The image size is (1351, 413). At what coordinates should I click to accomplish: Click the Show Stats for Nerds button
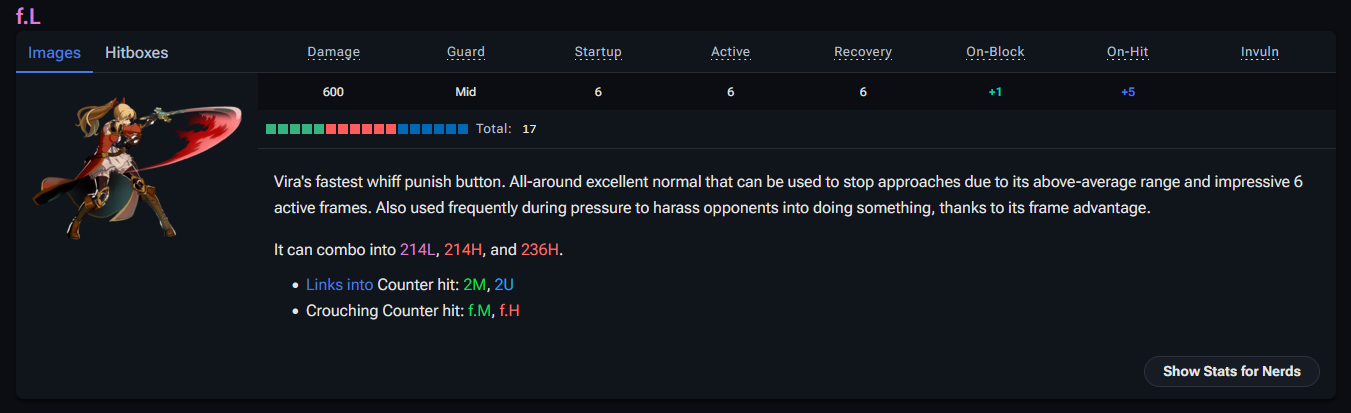point(1231,371)
